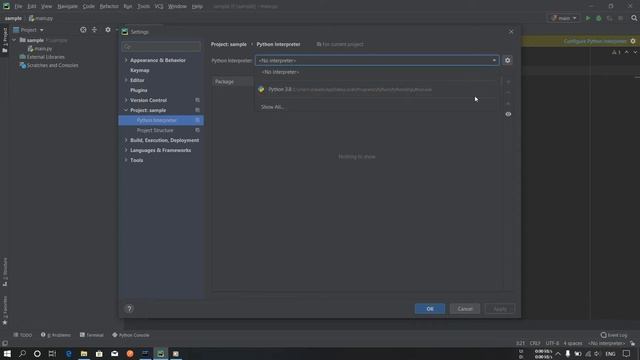
Task: Expand Appearance & Behavior settings section
Action: click(126, 60)
